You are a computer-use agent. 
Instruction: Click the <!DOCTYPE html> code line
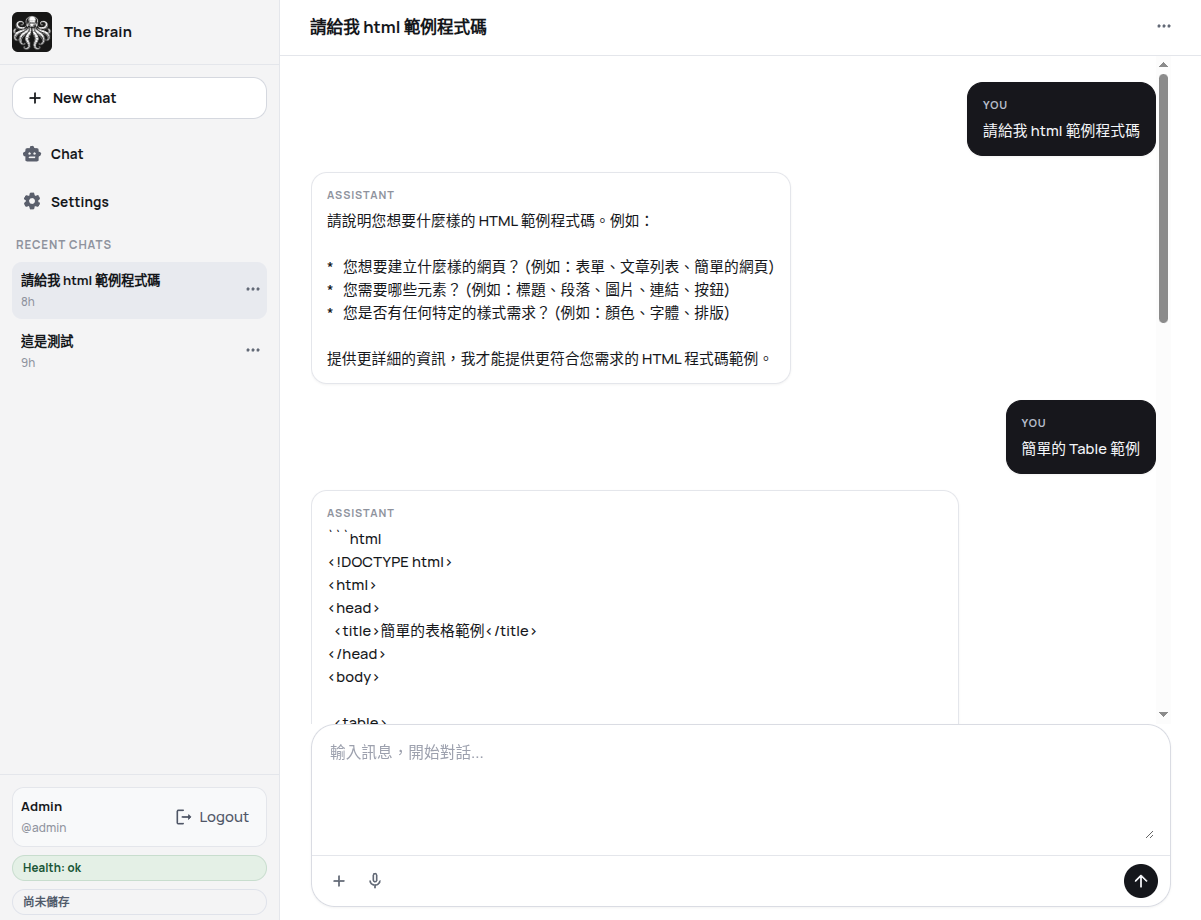click(x=390, y=562)
